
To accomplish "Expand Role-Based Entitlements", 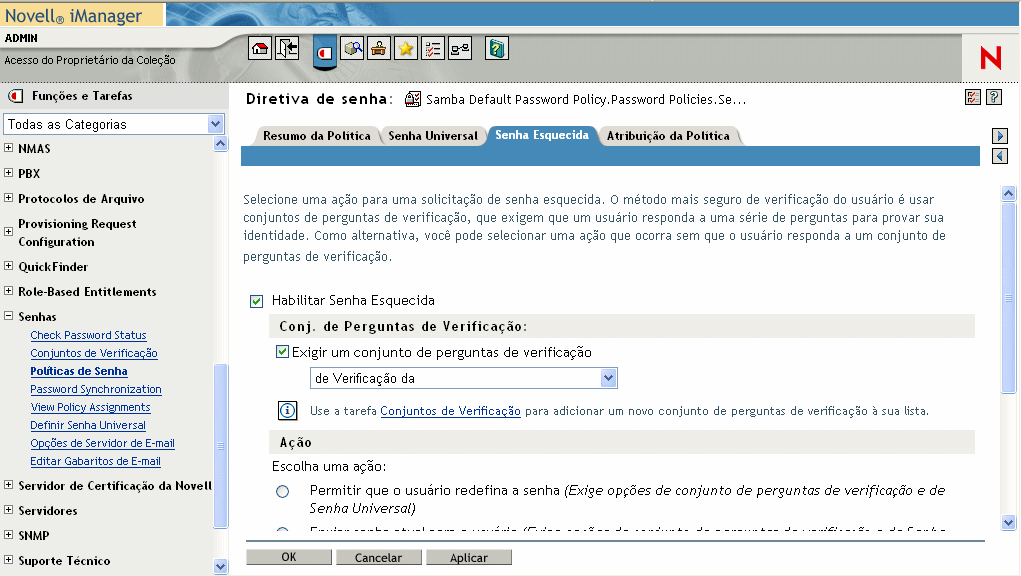I will click(x=8, y=291).
